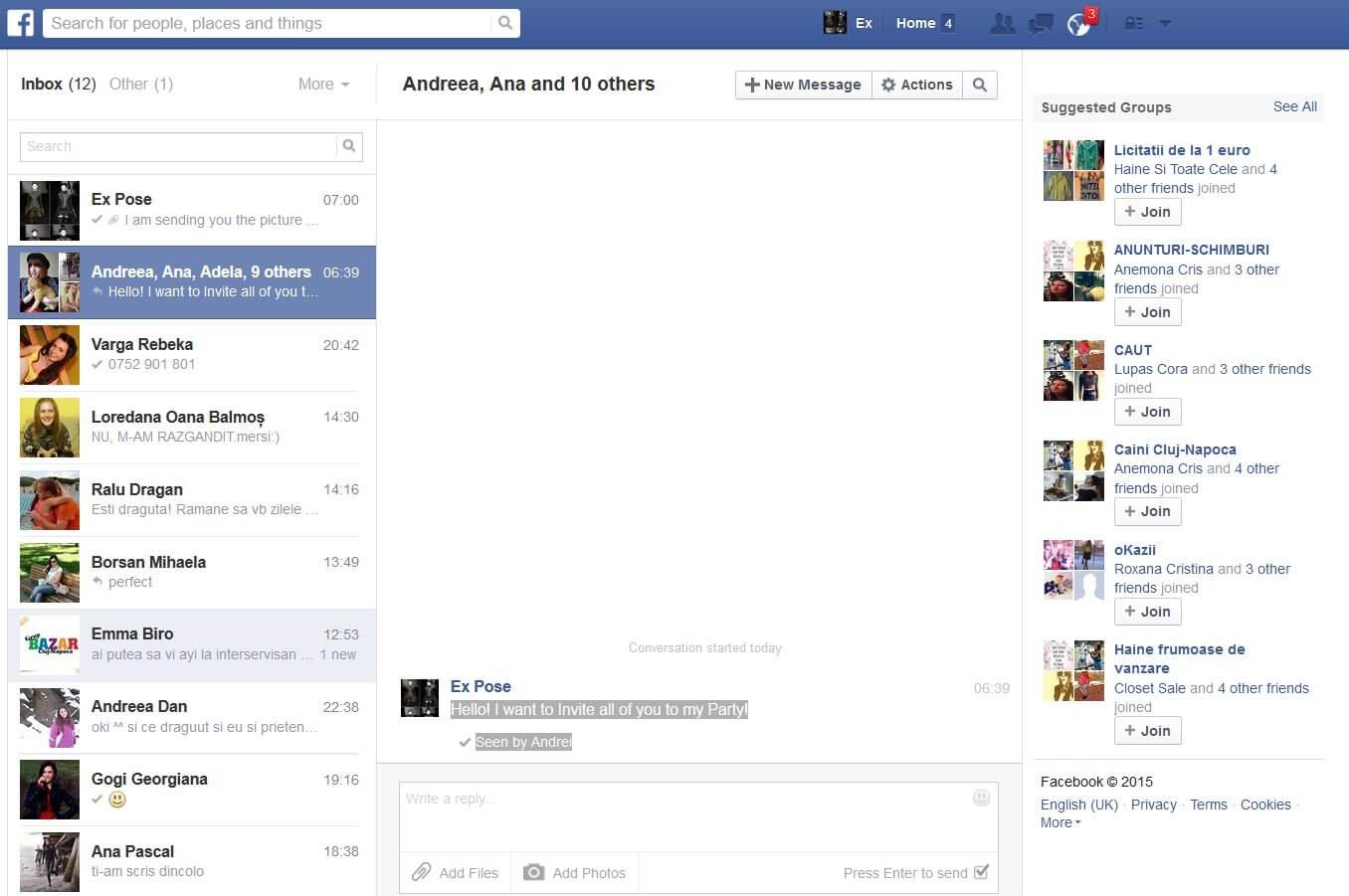Click Varga Rebeka's profile thumbnail
The image size is (1349, 896).
point(50,355)
